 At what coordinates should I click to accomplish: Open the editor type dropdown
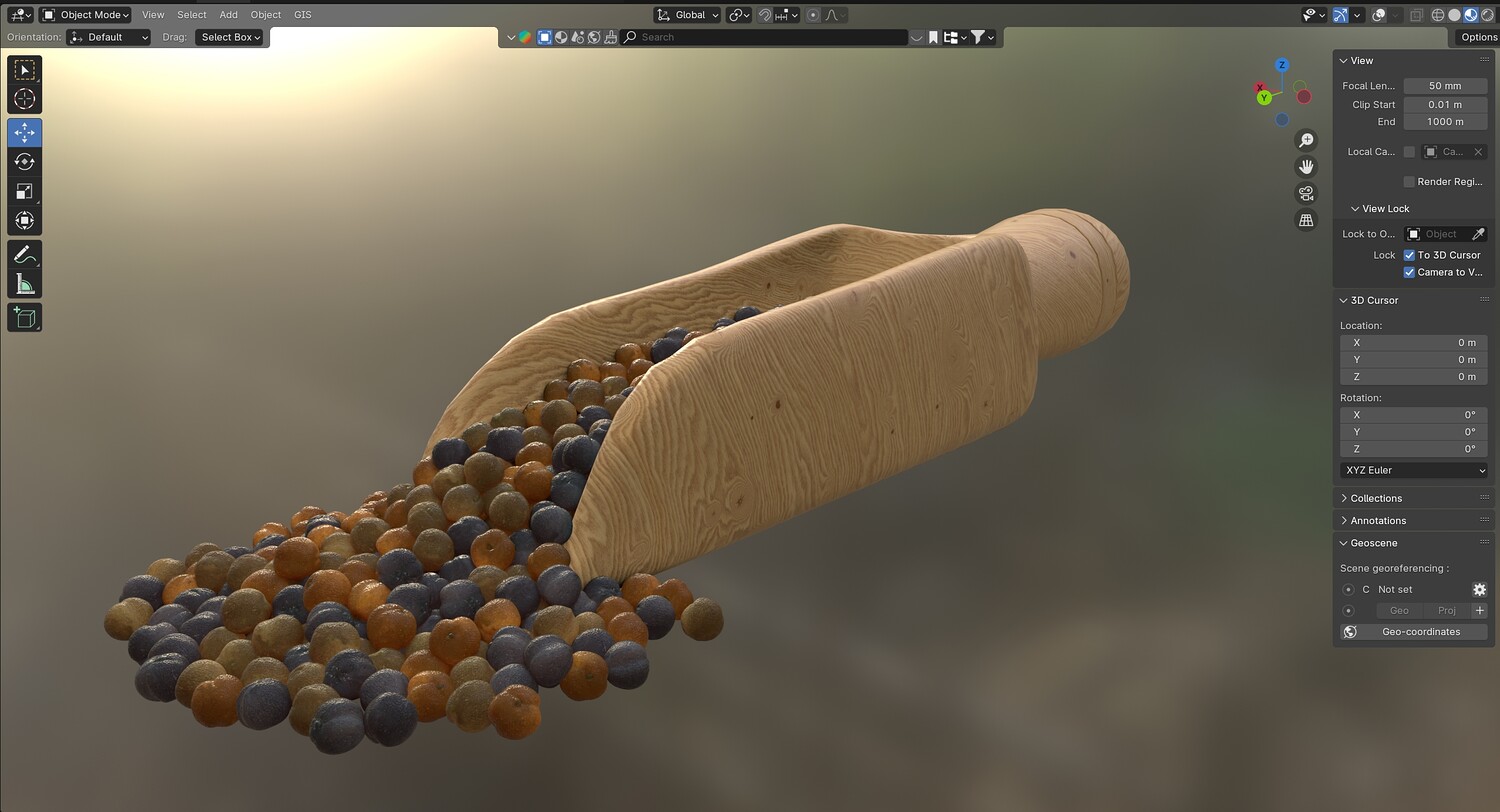pos(20,15)
